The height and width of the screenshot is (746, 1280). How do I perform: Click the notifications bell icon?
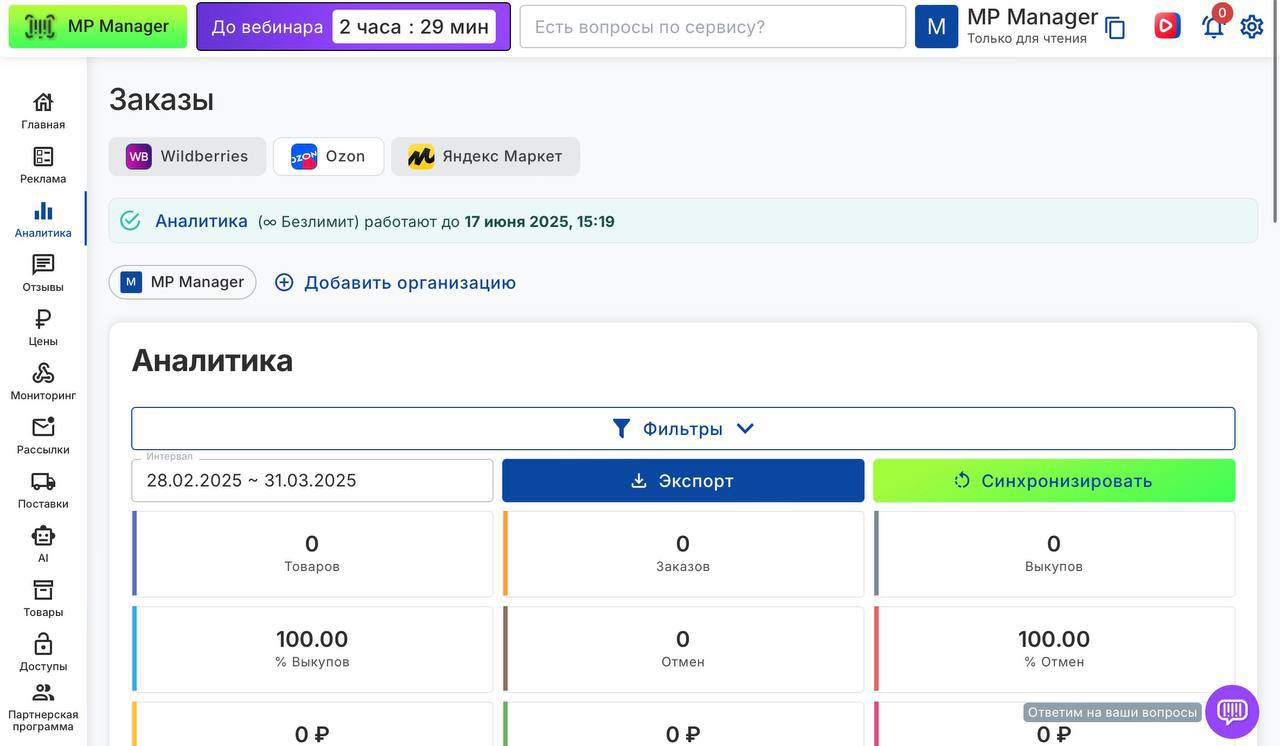[x=1213, y=27]
